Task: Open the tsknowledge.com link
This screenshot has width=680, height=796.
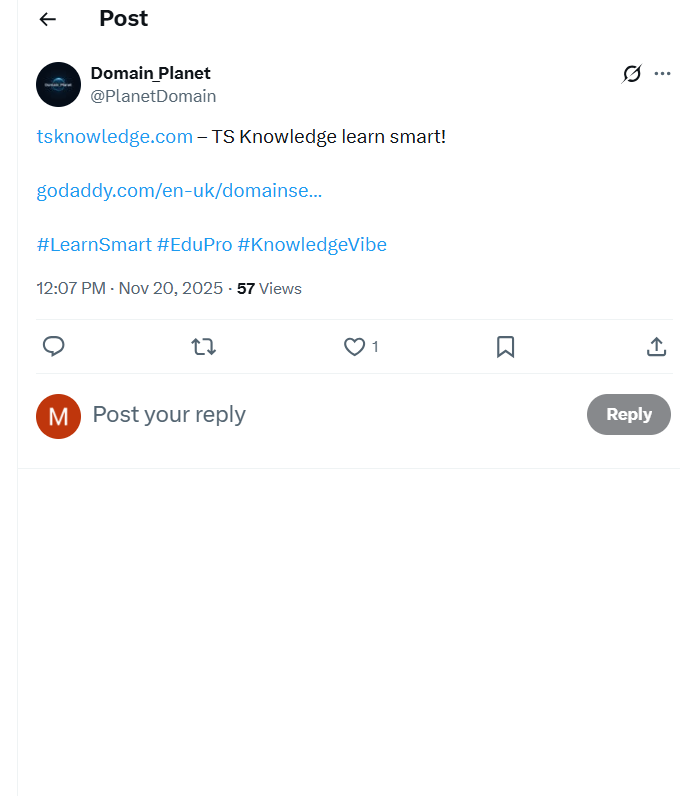Action: point(114,136)
